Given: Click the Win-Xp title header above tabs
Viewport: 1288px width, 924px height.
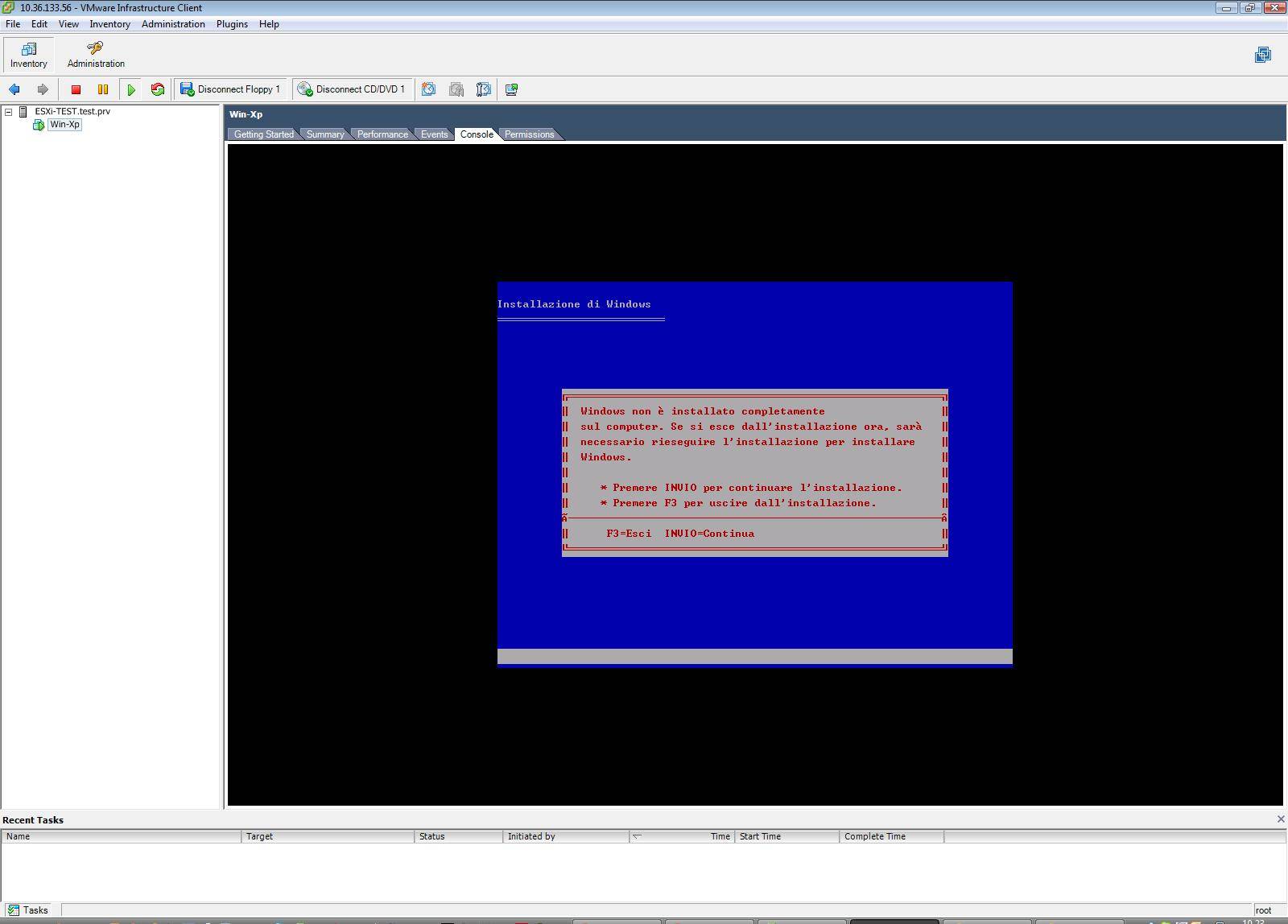Looking at the screenshot, I should click(x=246, y=114).
